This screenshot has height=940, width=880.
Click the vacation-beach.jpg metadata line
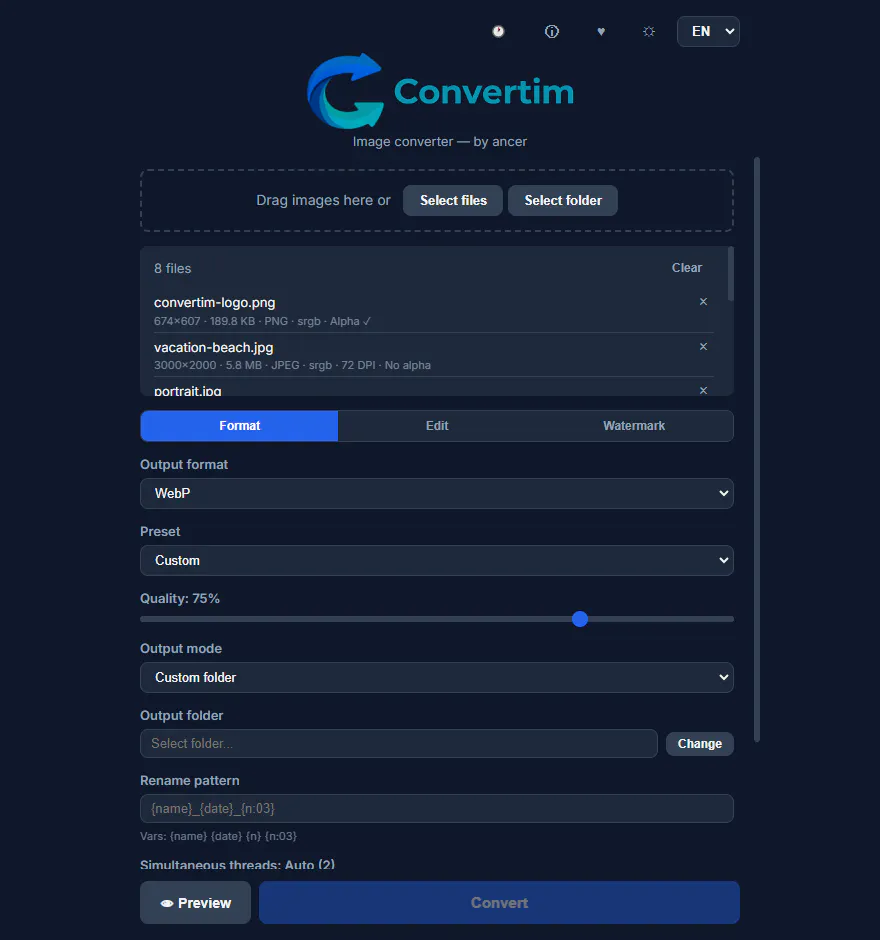(292, 365)
